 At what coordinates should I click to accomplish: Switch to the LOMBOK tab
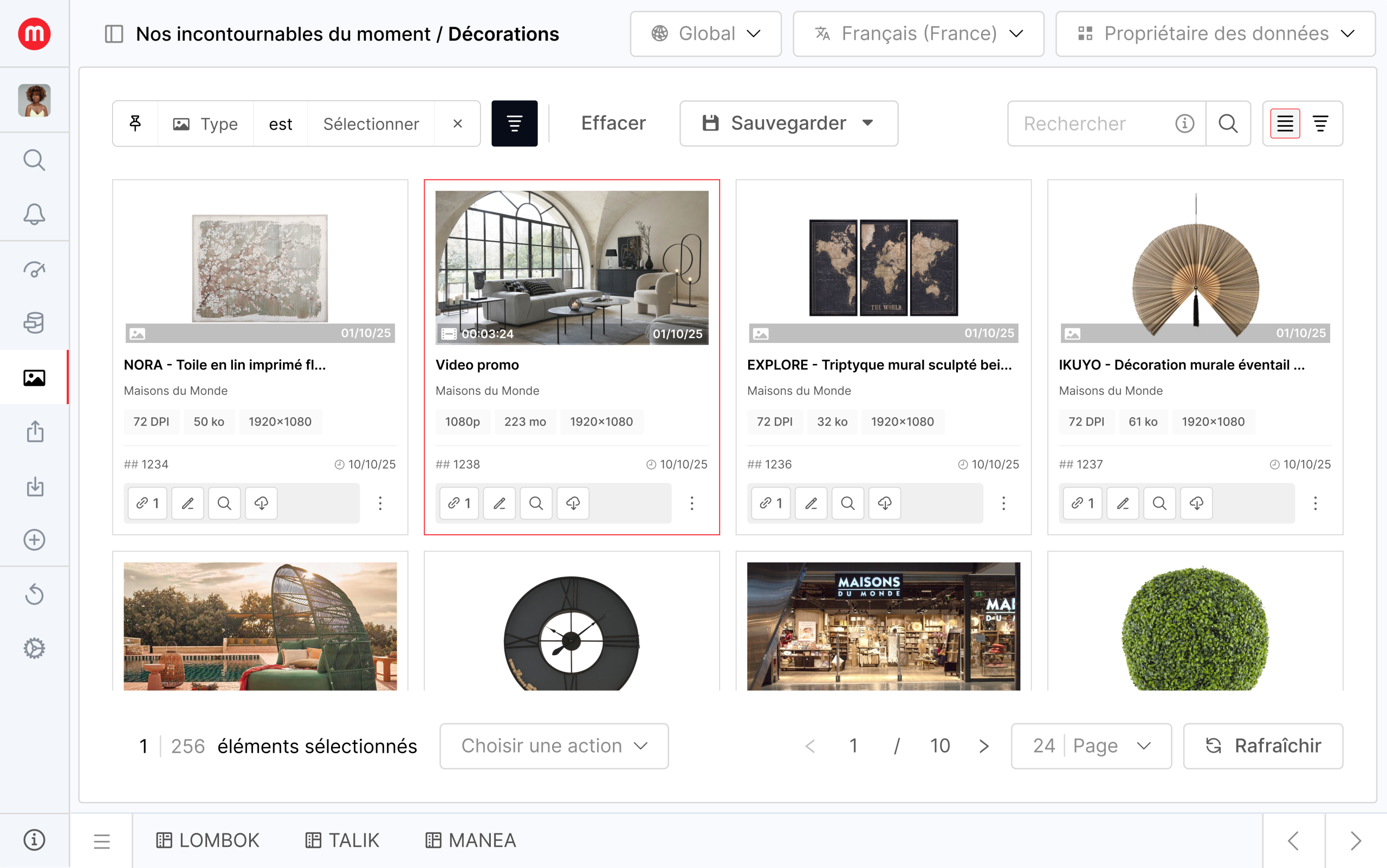[208, 840]
